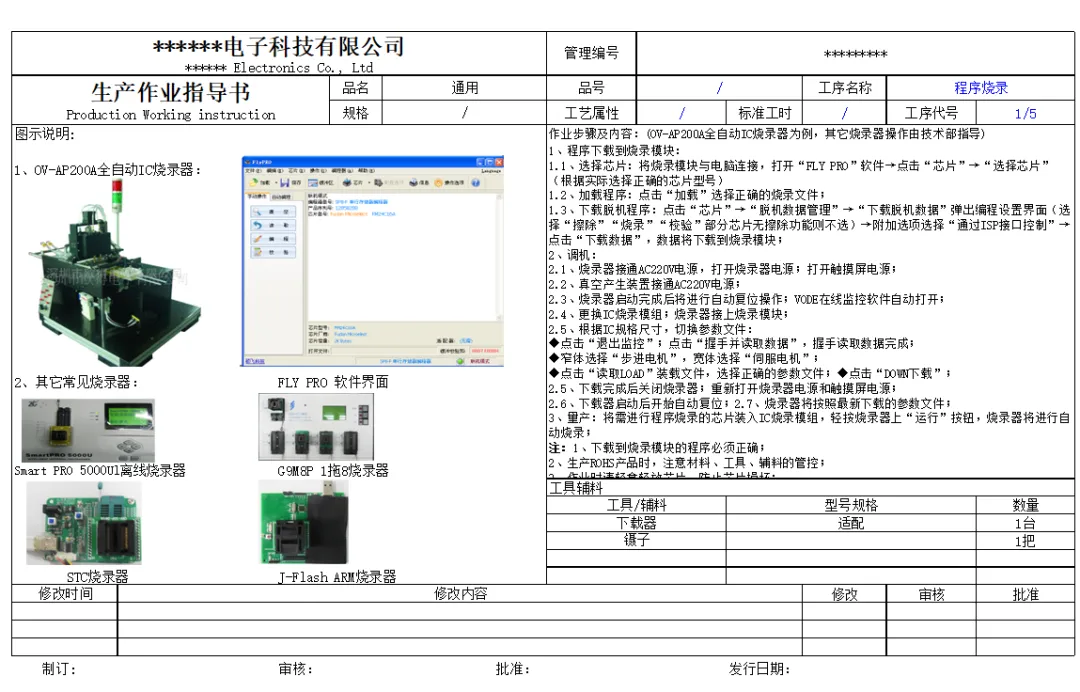Click the yellow load icon in FLY PRO toolbar
Viewport: 1080px width, 692px height.
[253, 182]
